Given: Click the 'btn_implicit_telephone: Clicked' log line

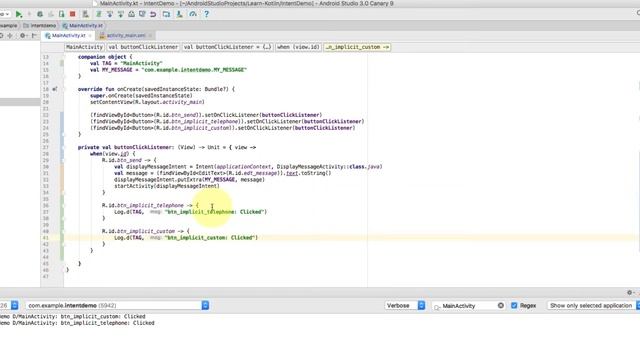Looking at the screenshot, I should [78, 323].
